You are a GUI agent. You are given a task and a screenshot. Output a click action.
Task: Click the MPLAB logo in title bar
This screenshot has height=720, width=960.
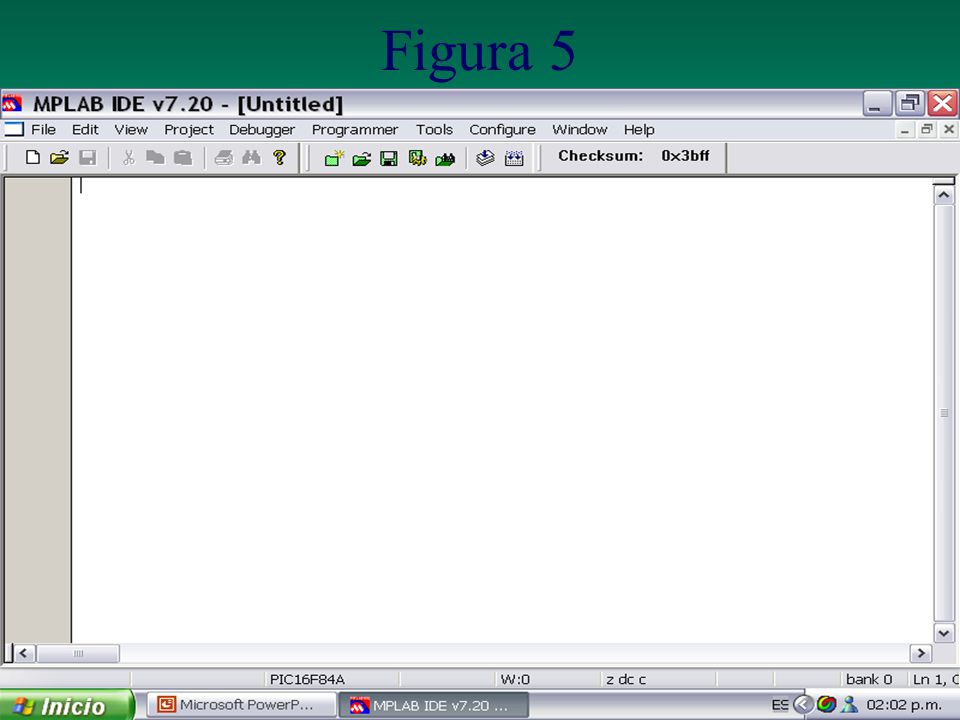pyautogui.click(x=12, y=103)
